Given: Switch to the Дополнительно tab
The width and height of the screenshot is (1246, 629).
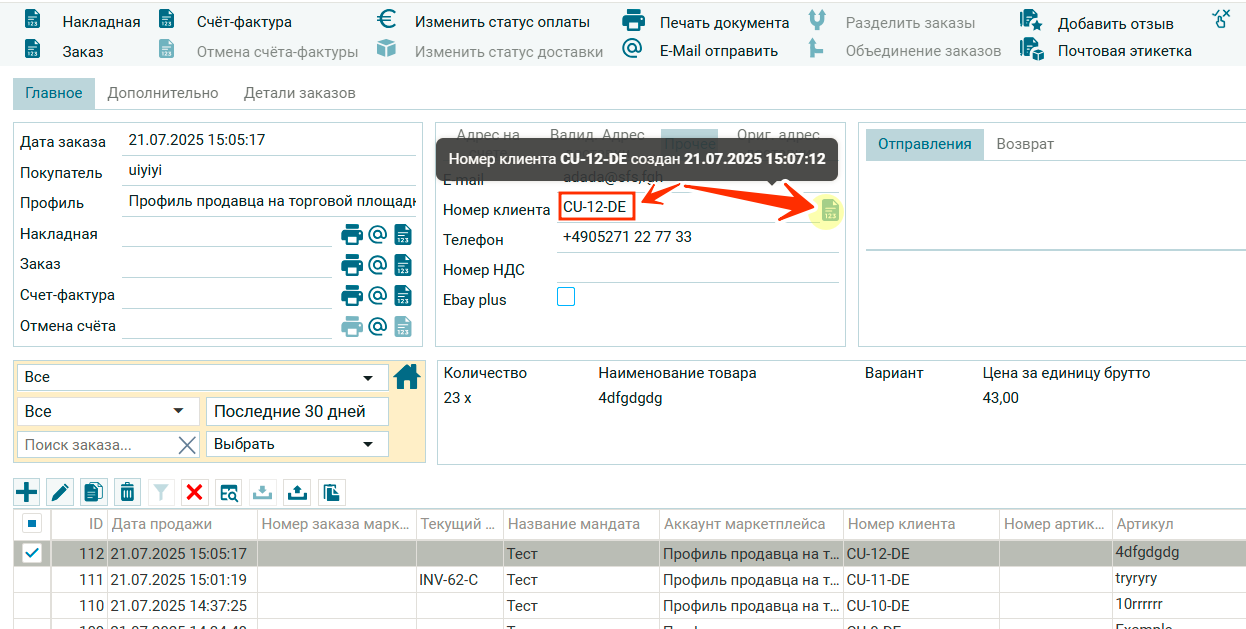Looking at the screenshot, I should [162, 93].
